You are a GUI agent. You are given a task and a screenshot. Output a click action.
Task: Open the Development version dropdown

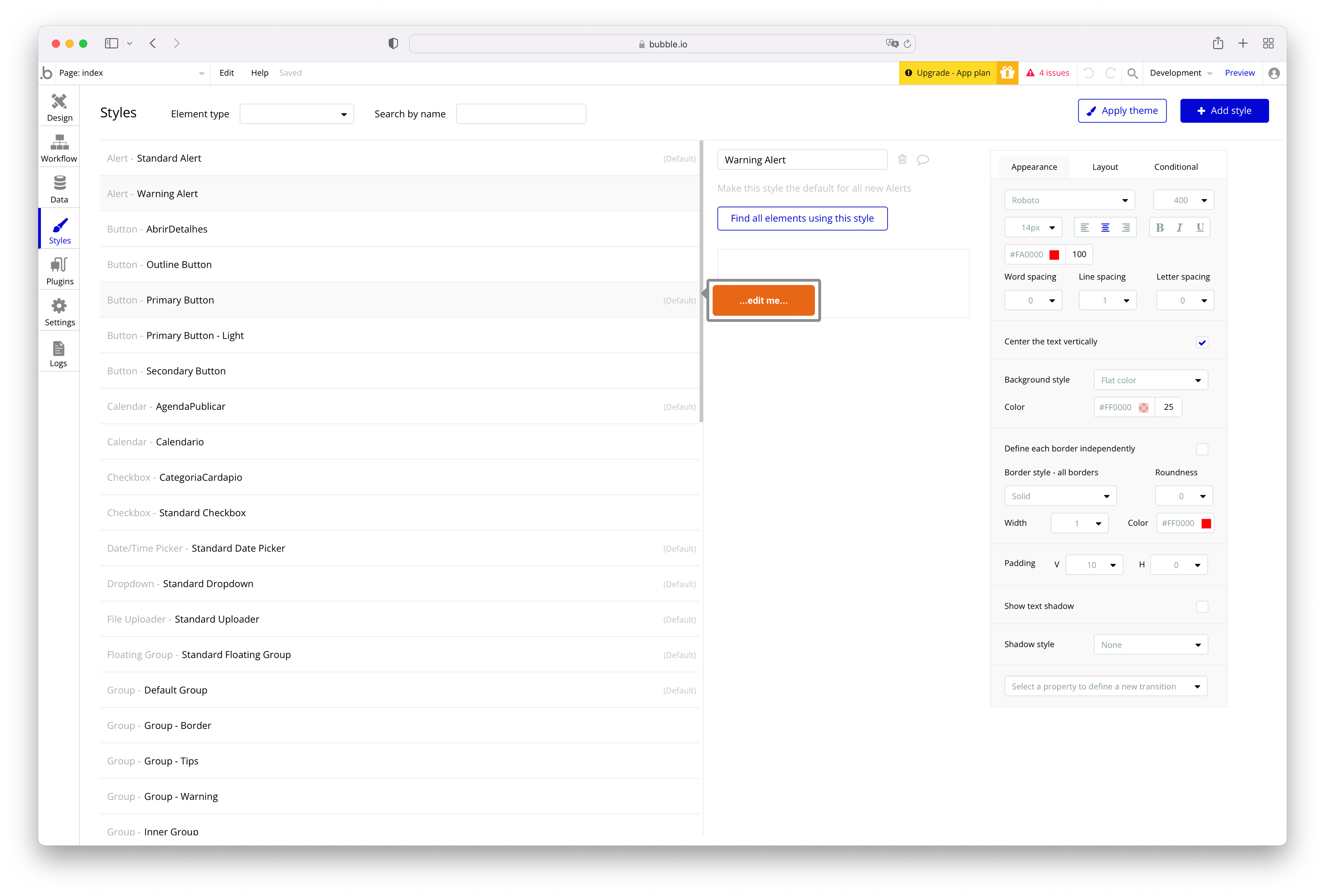point(1181,73)
